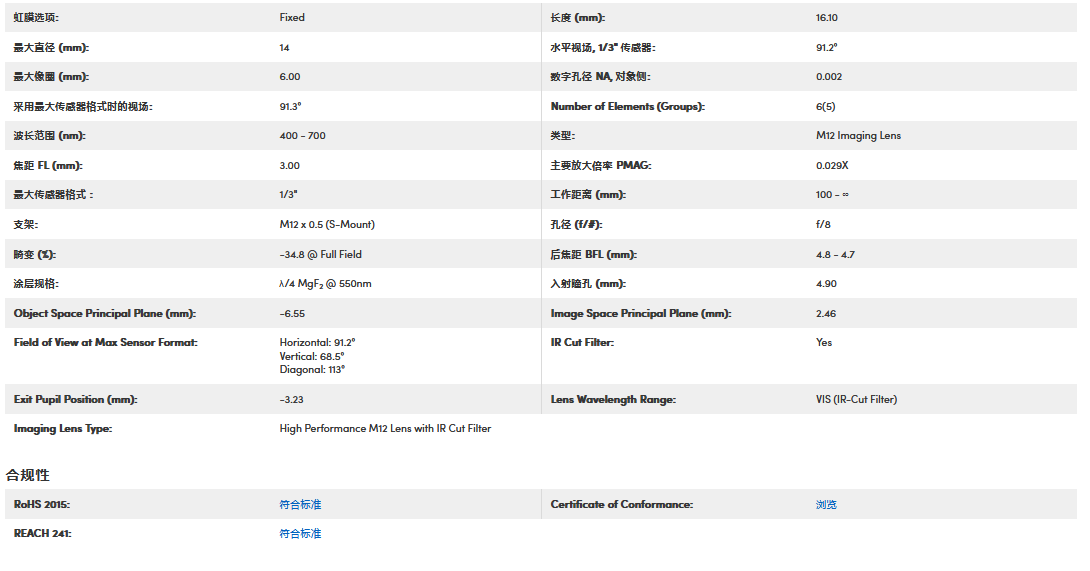Click the 焦距 FL (mm) label
Viewport: 1090px width, 571px height.
click(48, 166)
